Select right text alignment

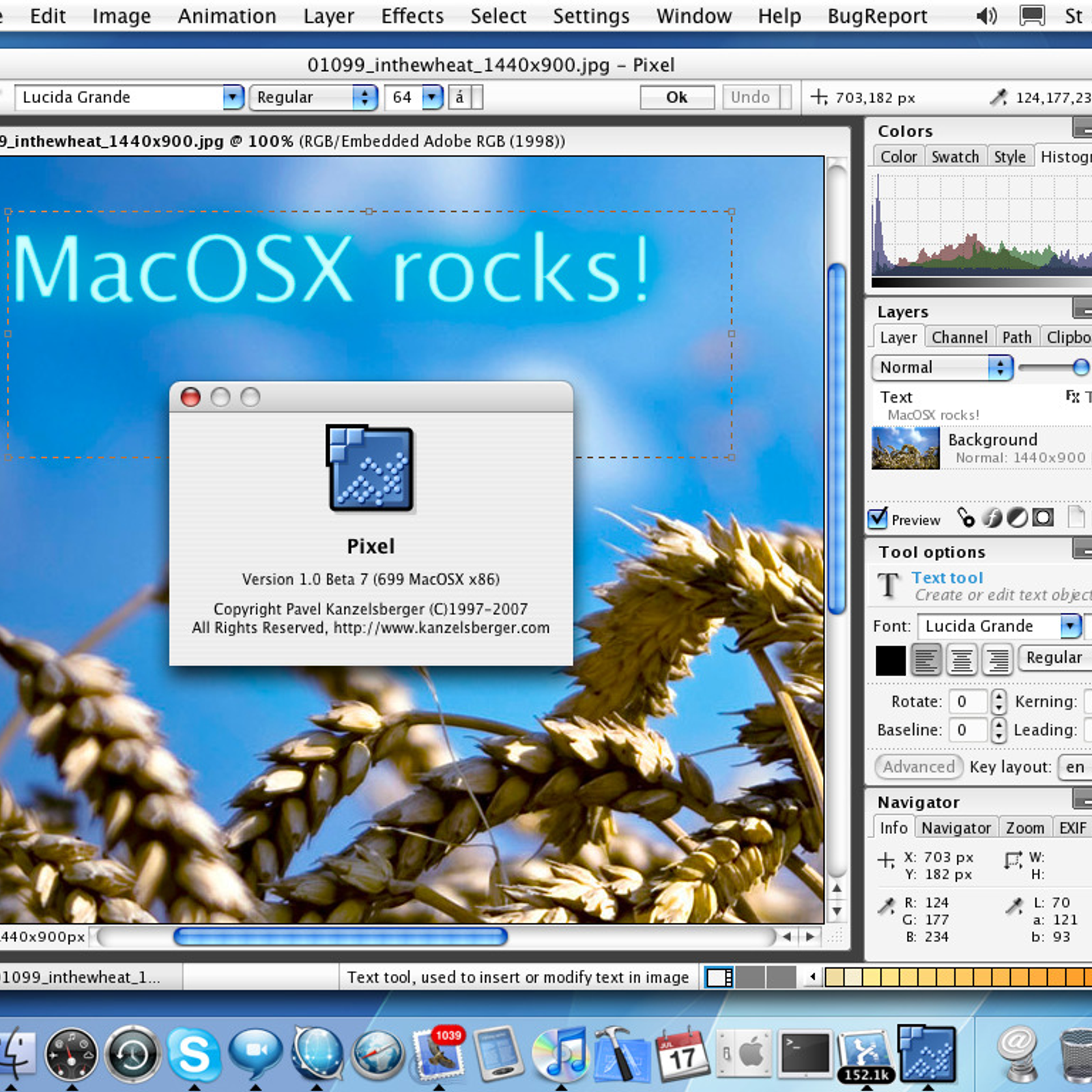(x=996, y=659)
